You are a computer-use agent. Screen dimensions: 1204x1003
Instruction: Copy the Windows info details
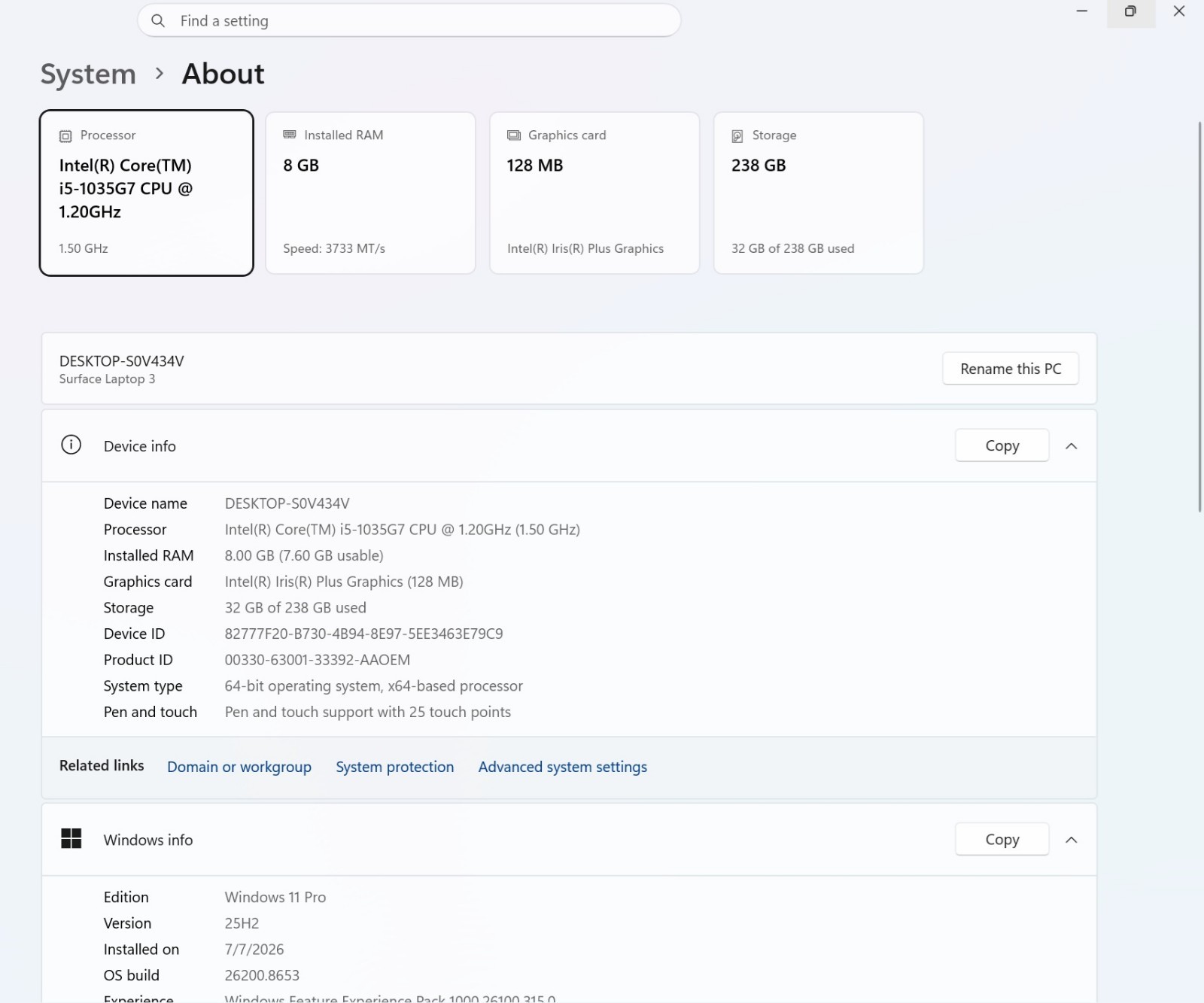click(1002, 839)
